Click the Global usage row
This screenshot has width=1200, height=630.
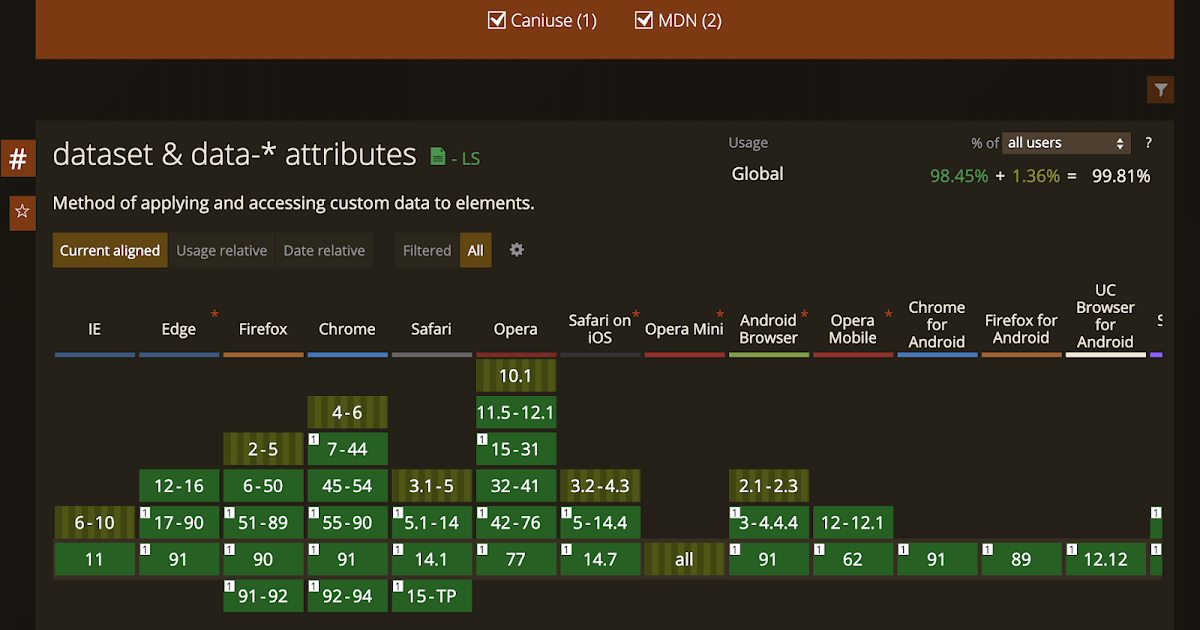pos(757,173)
